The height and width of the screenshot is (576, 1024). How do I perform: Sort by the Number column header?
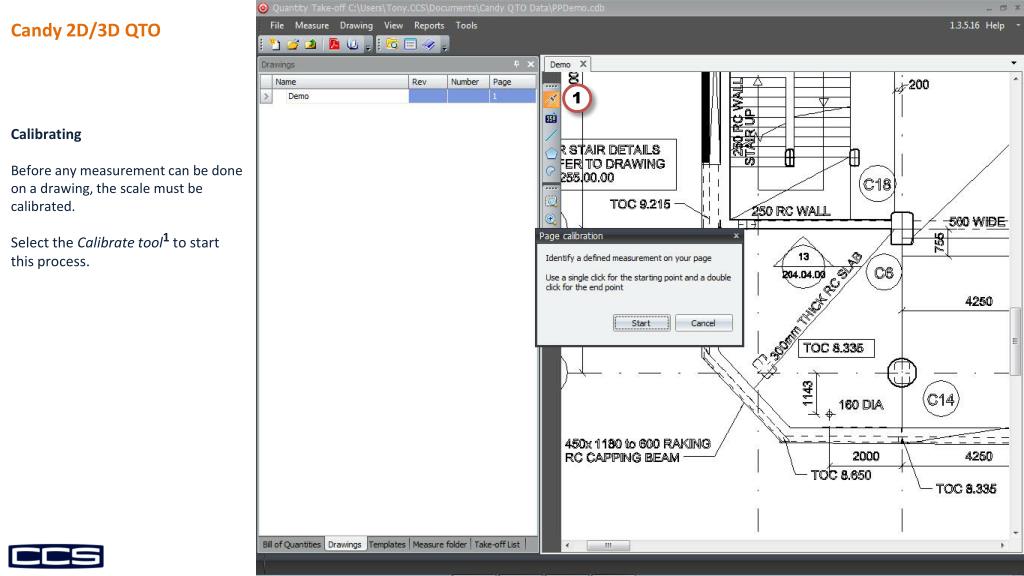click(468, 82)
